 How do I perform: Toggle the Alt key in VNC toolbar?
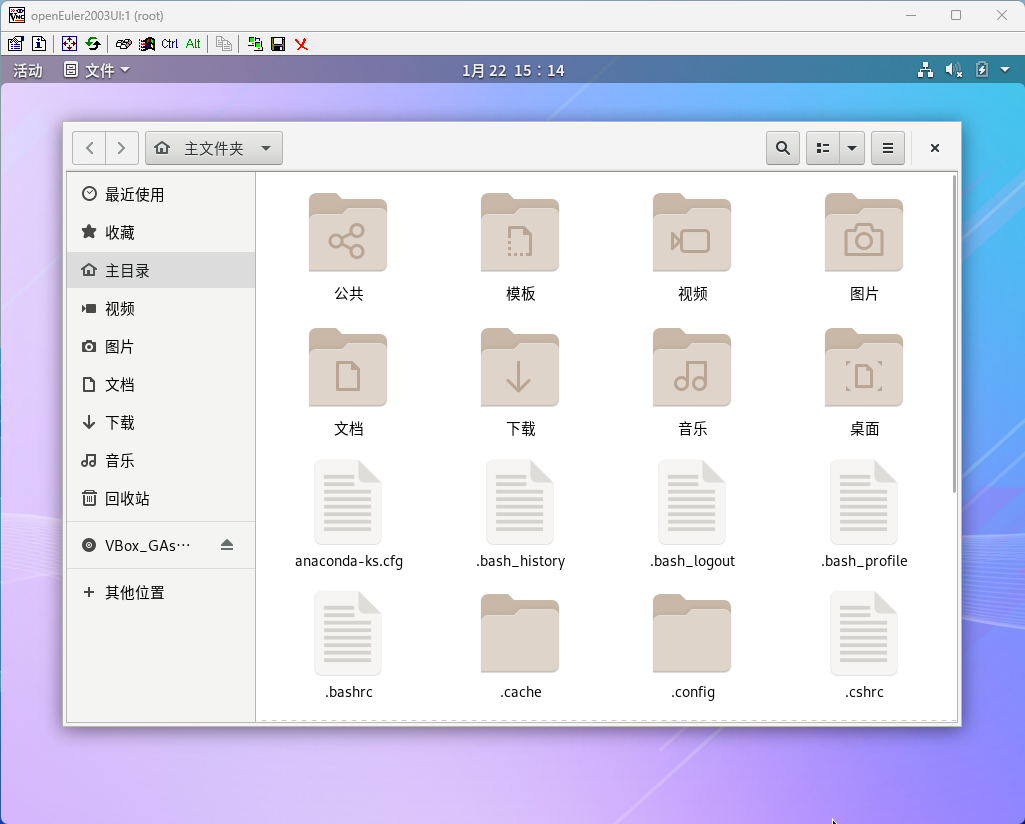[193, 44]
